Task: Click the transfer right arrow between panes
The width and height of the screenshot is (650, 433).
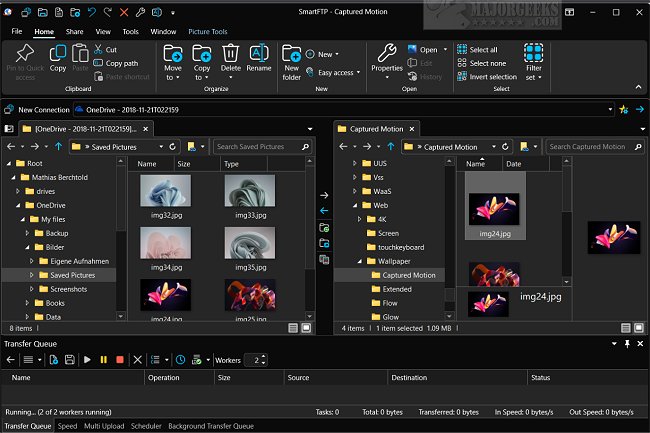Action: (324, 195)
